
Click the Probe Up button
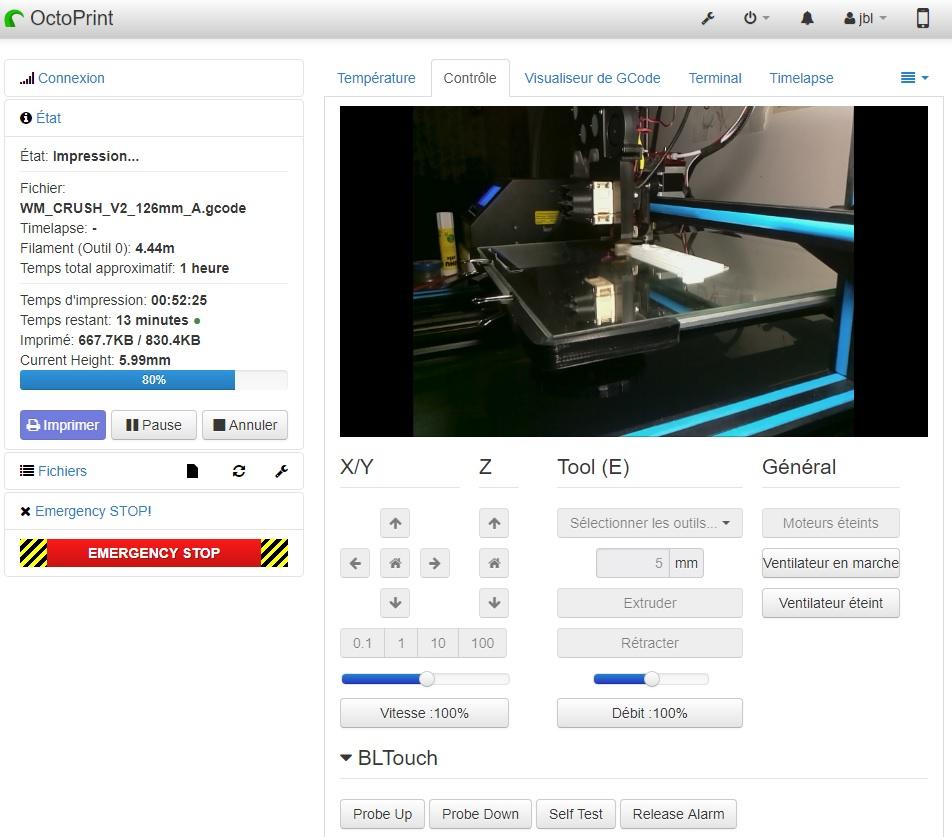click(382, 814)
